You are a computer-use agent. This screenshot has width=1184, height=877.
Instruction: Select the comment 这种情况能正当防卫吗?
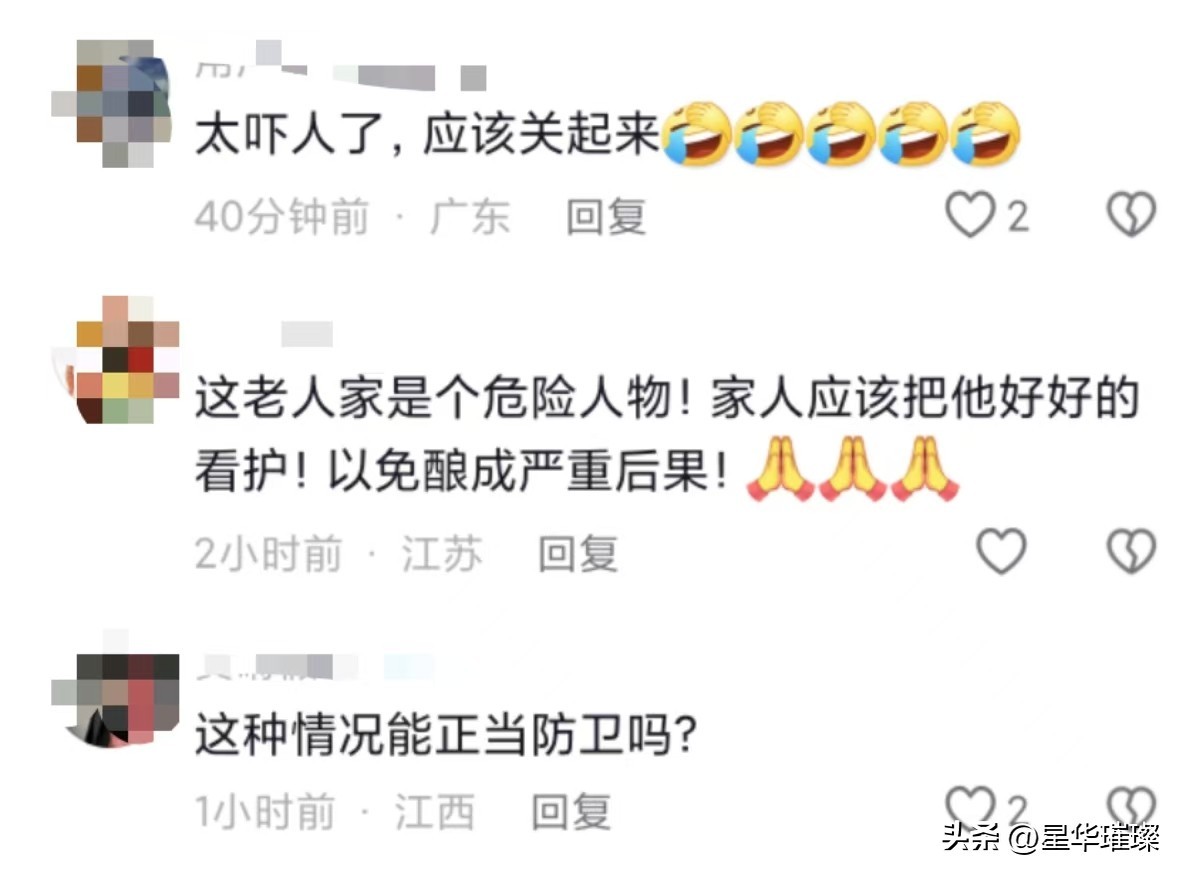point(446,733)
